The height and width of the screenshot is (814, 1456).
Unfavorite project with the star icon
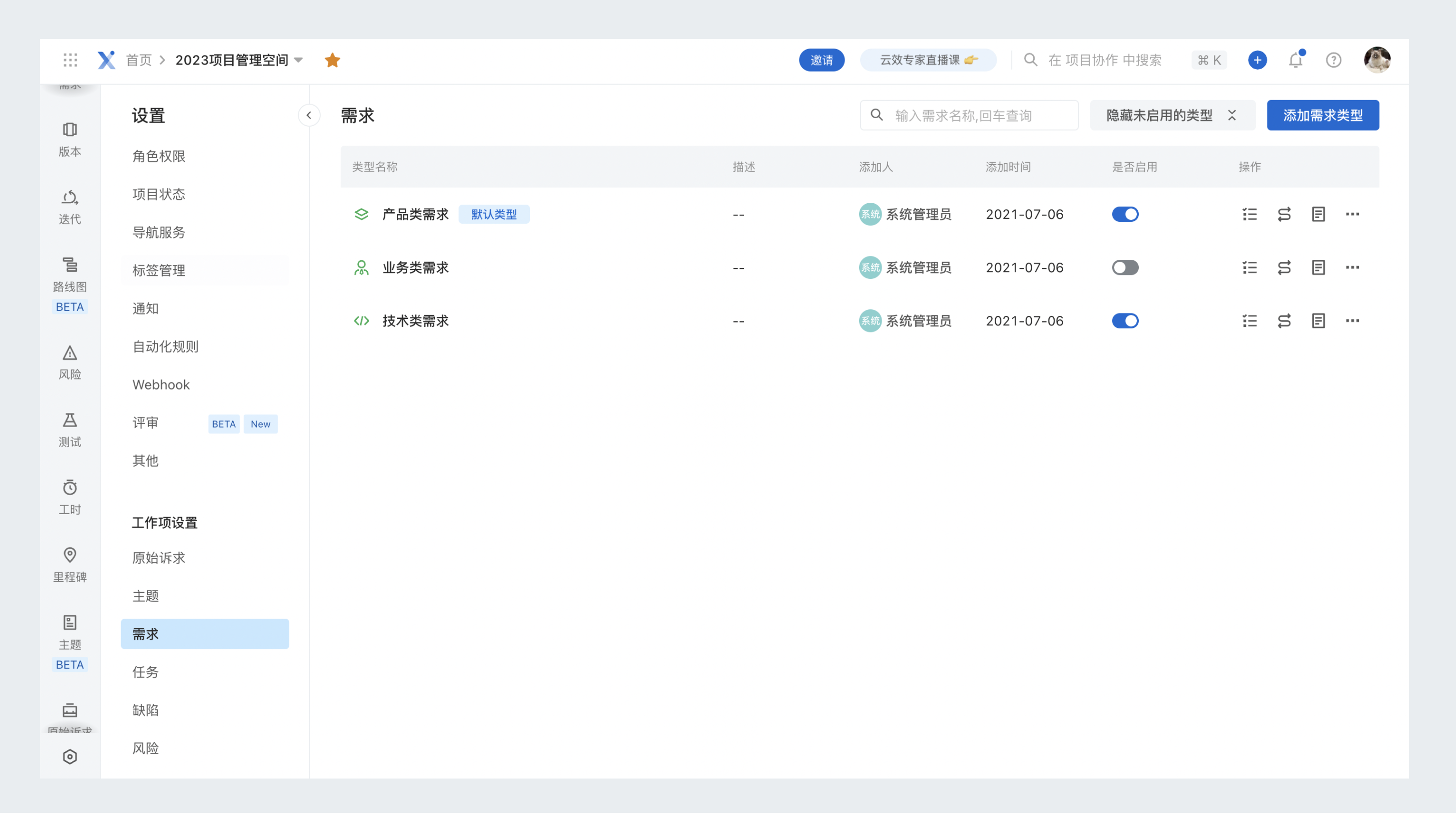pos(332,60)
